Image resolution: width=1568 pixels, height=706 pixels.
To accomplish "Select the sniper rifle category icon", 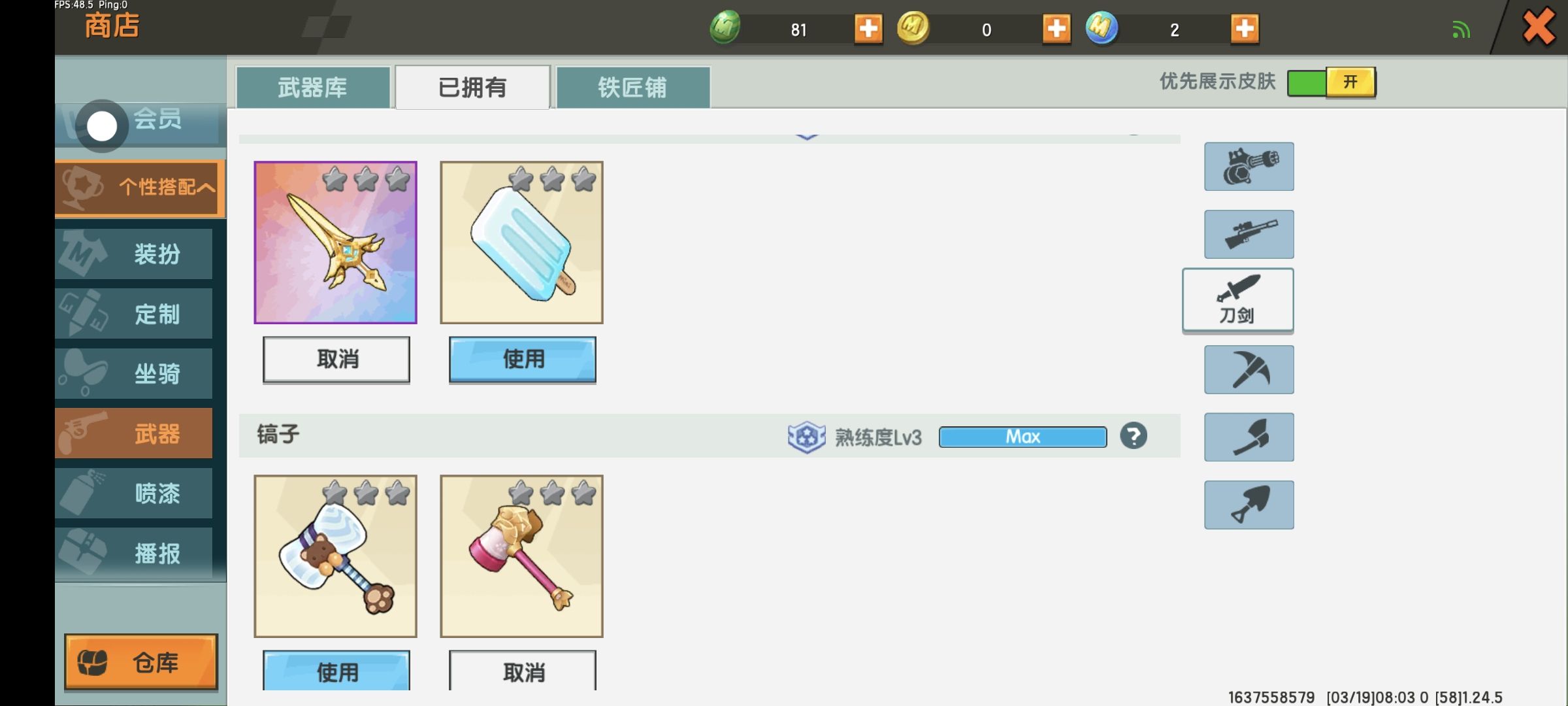I will click(x=1249, y=234).
